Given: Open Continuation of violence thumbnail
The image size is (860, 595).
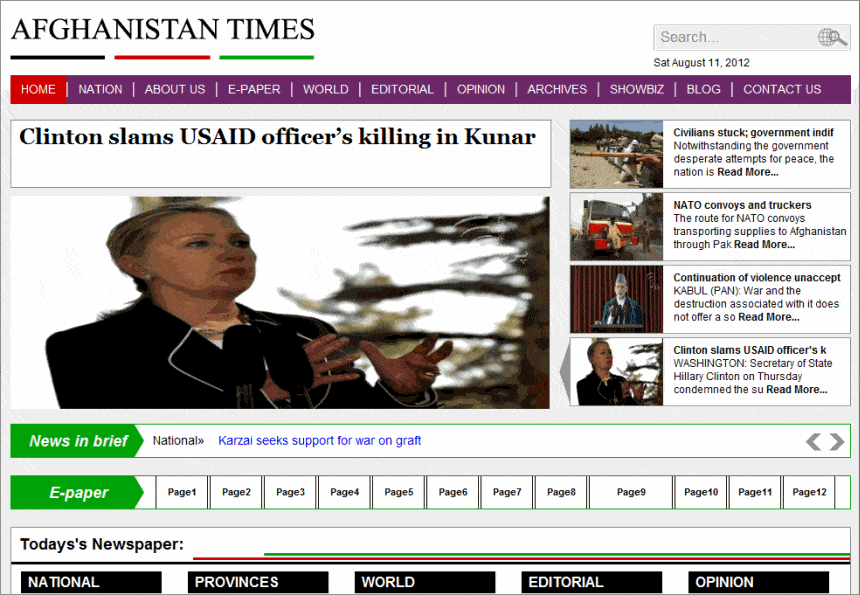Looking at the screenshot, I should tap(616, 299).
